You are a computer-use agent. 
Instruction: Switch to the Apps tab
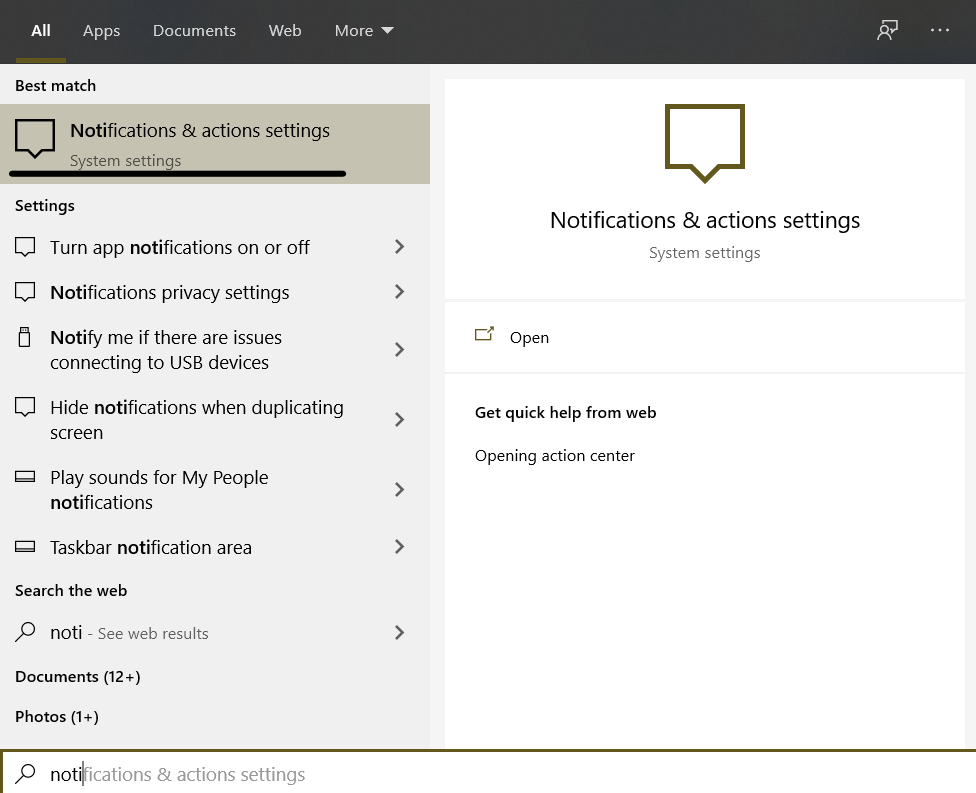click(x=101, y=31)
